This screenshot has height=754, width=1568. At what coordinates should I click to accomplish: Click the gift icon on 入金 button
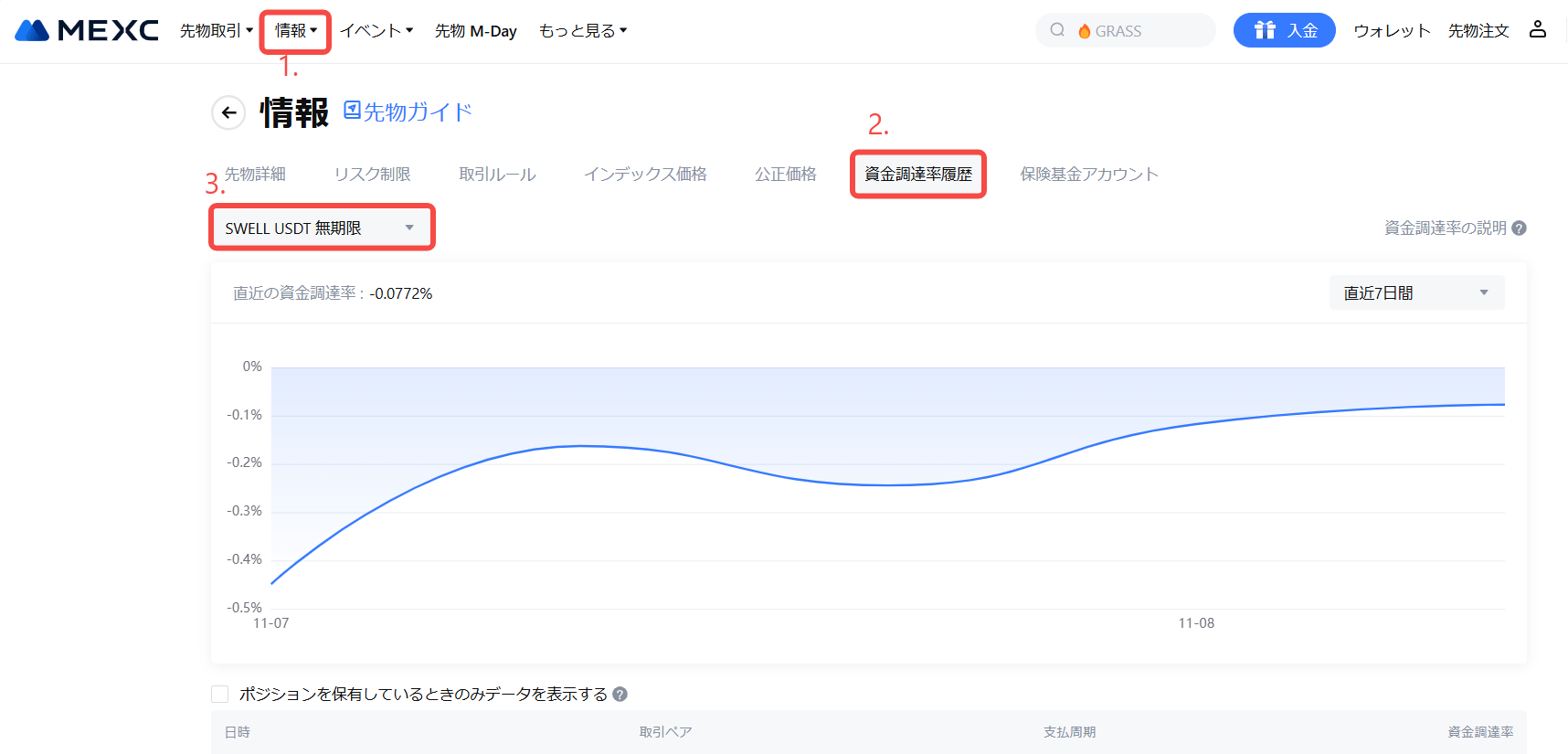[x=1265, y=30]
